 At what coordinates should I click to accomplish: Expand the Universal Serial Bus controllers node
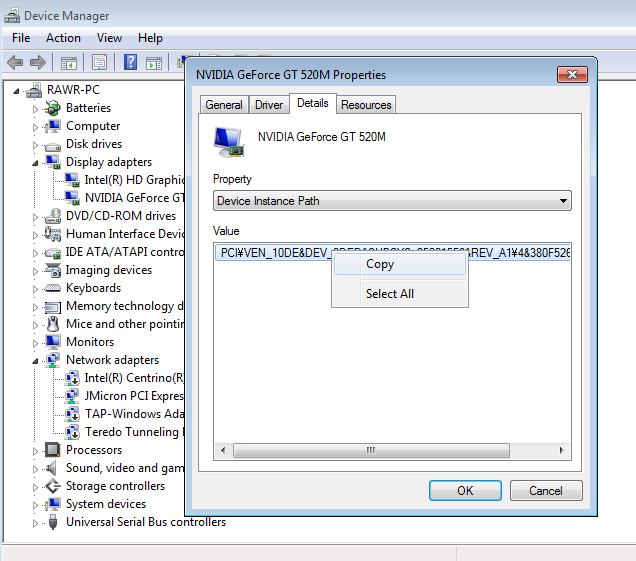coord(35,523)
